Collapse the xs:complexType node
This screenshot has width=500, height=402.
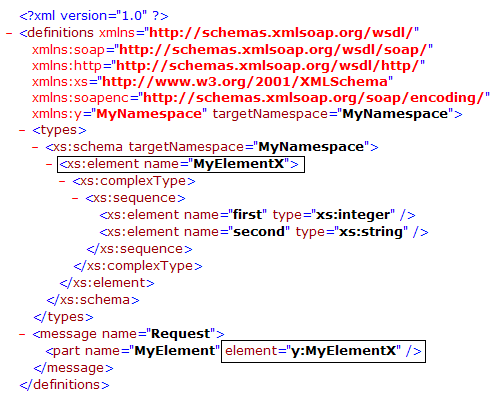point(62,181)
